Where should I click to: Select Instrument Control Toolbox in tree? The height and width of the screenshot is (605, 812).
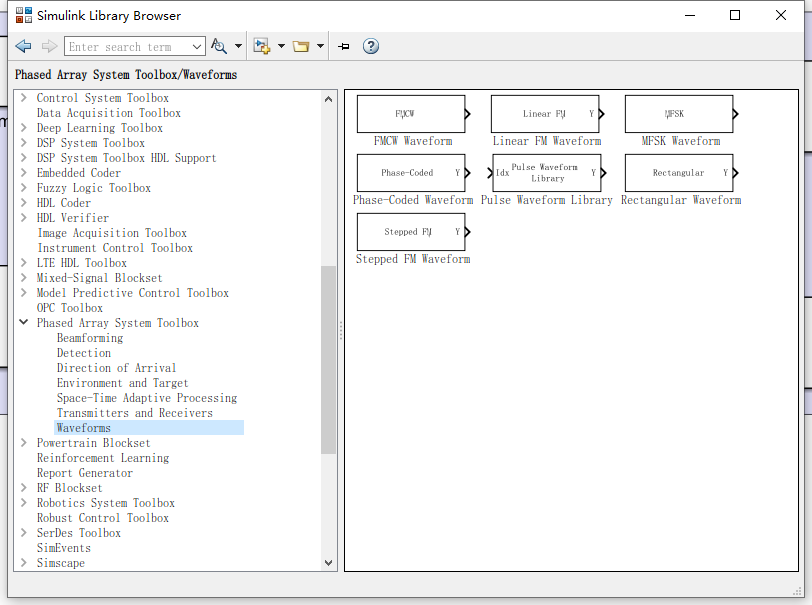pos(115,248)
